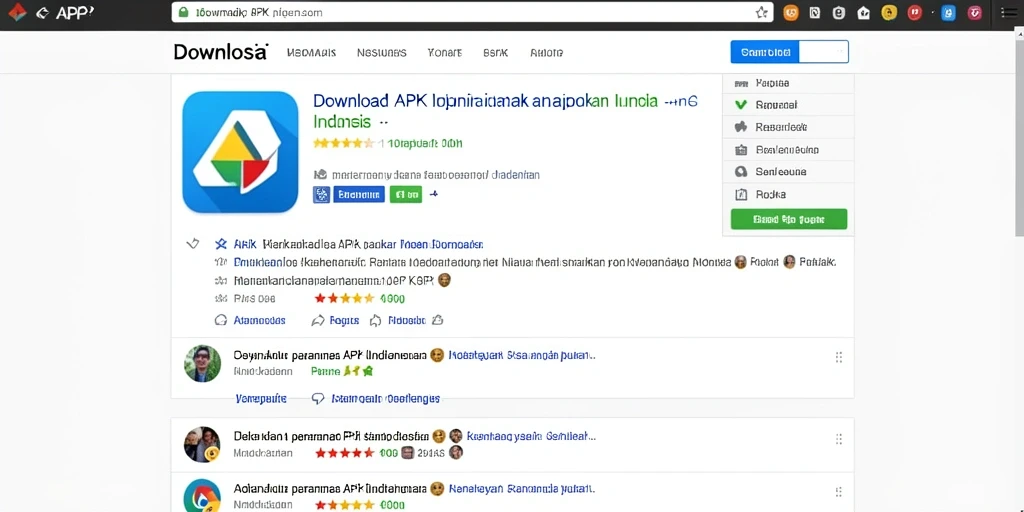1024x512 pixels.
Task: Open the yellow round extension icon
Action: (x=889, y=12)
